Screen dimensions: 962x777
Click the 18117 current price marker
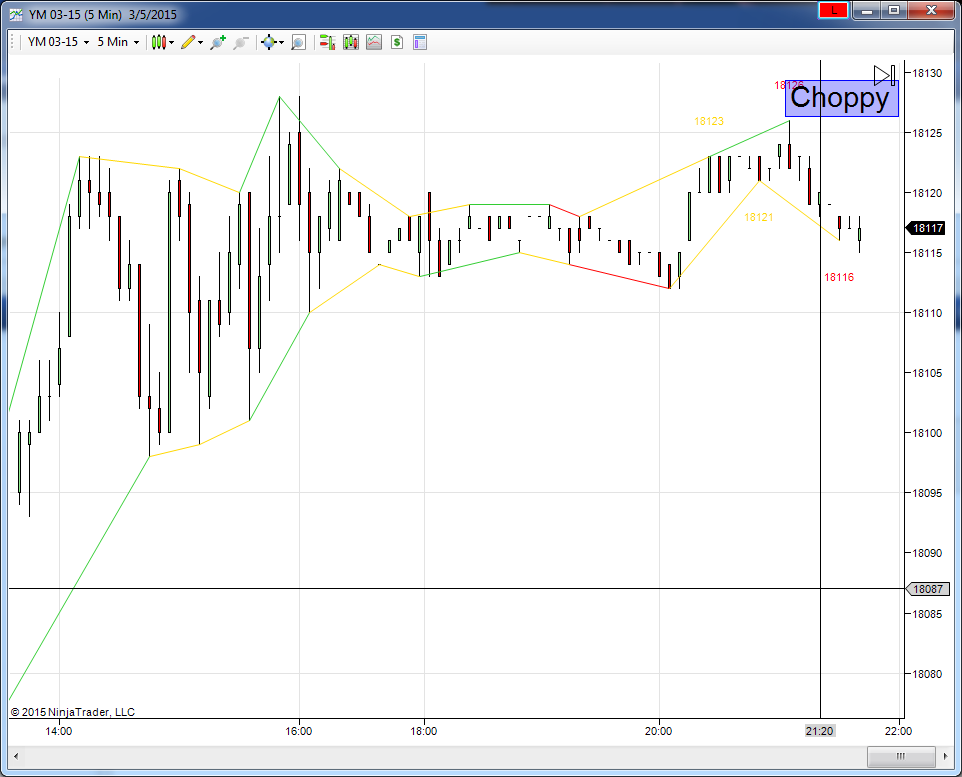click(x=927, y=228)
